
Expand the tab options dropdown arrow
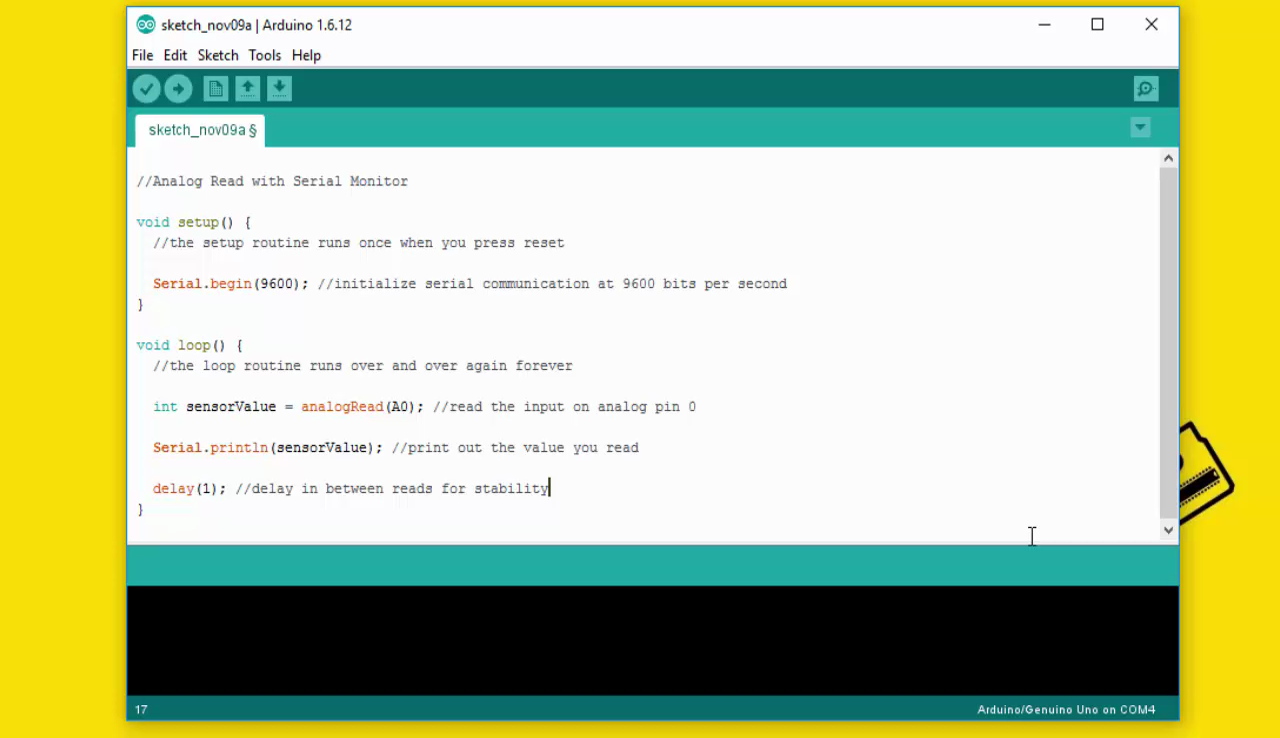pyautogui.click(x=1140, y=128)
